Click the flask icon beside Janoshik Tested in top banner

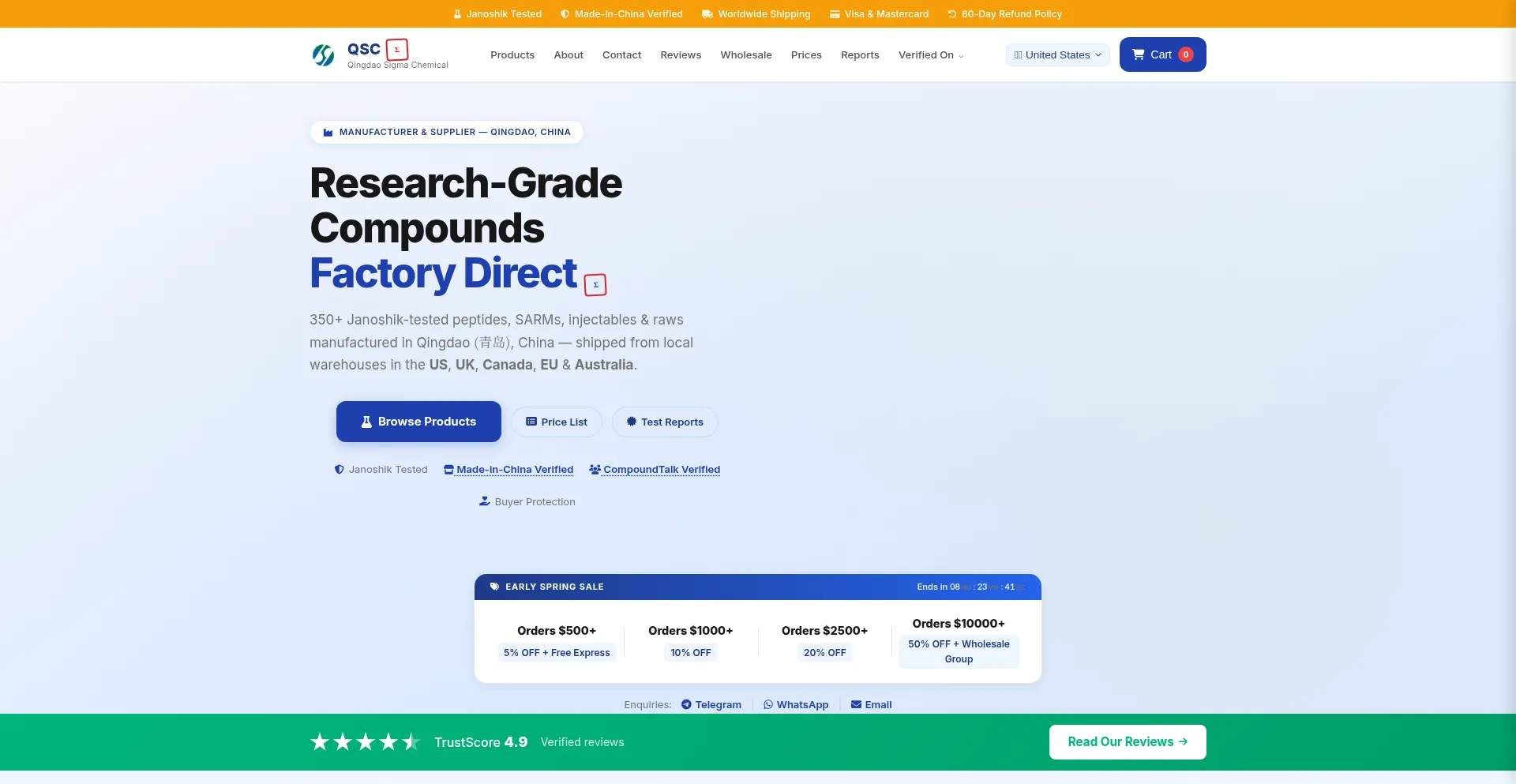[457, 14]
